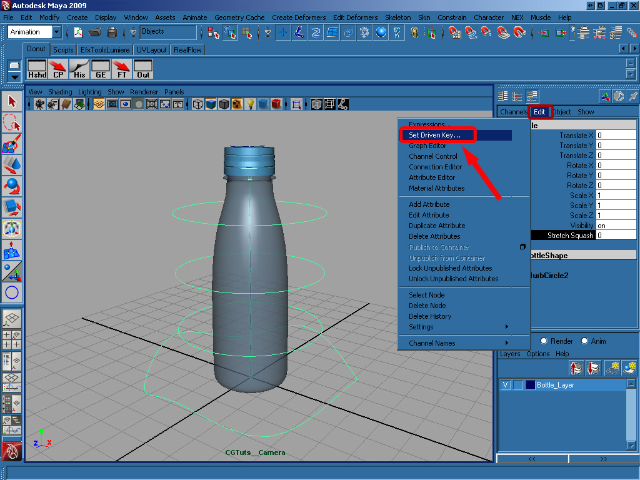Select the arrow Select tool
This screenshot has height=480, width=640.
point(12,102)
